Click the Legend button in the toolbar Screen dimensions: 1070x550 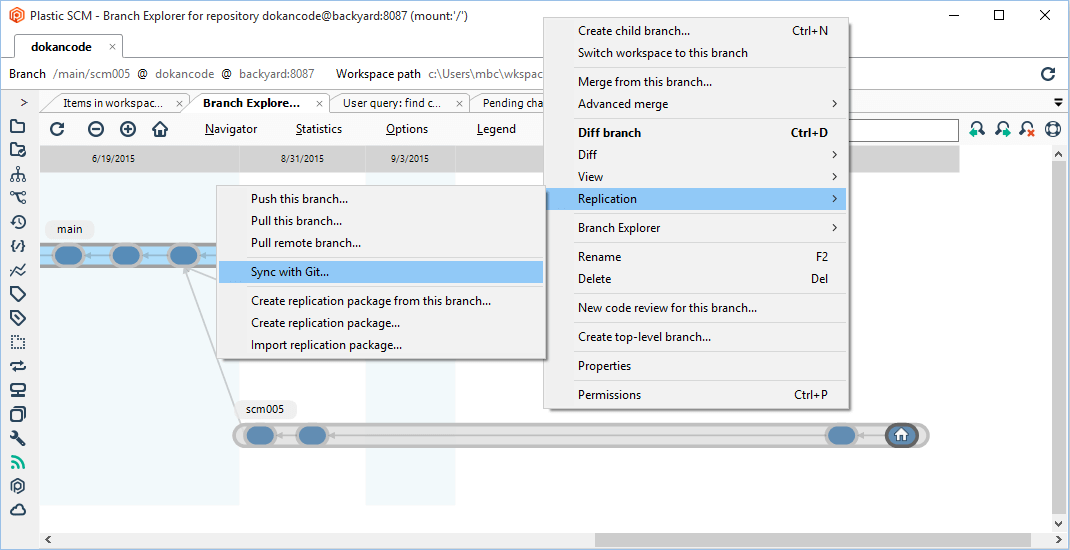(496, 129)
